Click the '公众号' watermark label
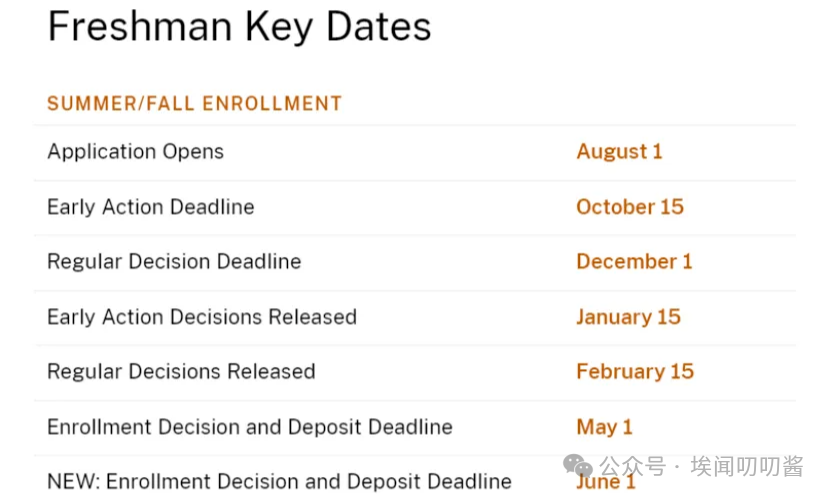 pos(632,466)
